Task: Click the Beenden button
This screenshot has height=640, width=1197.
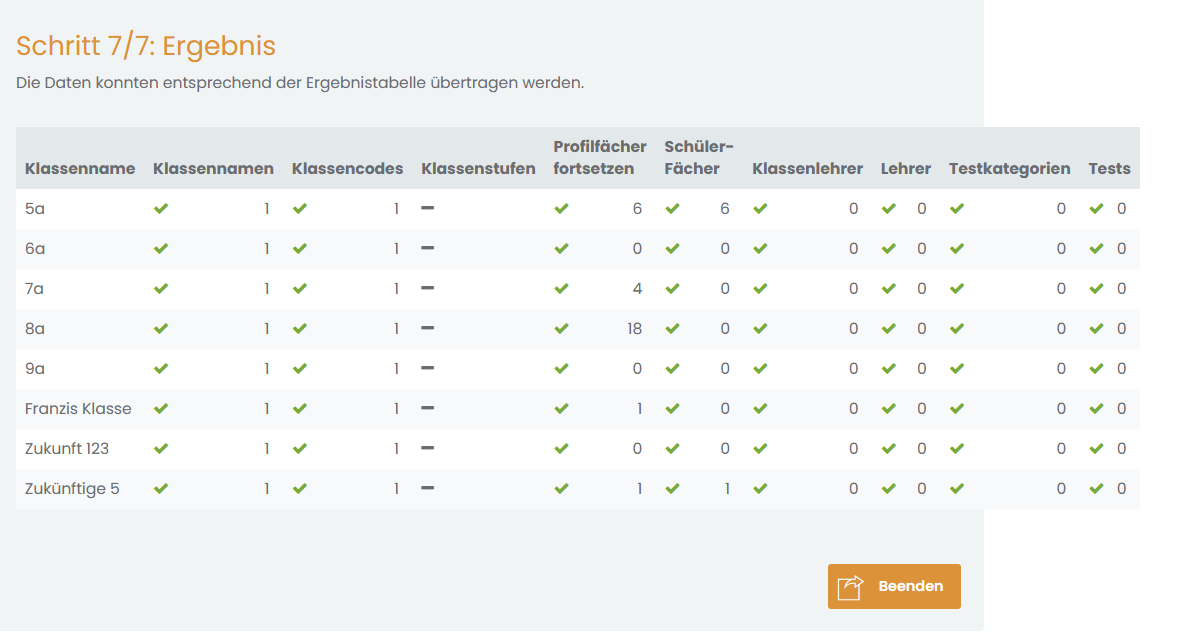Action: tap(894, 587)
